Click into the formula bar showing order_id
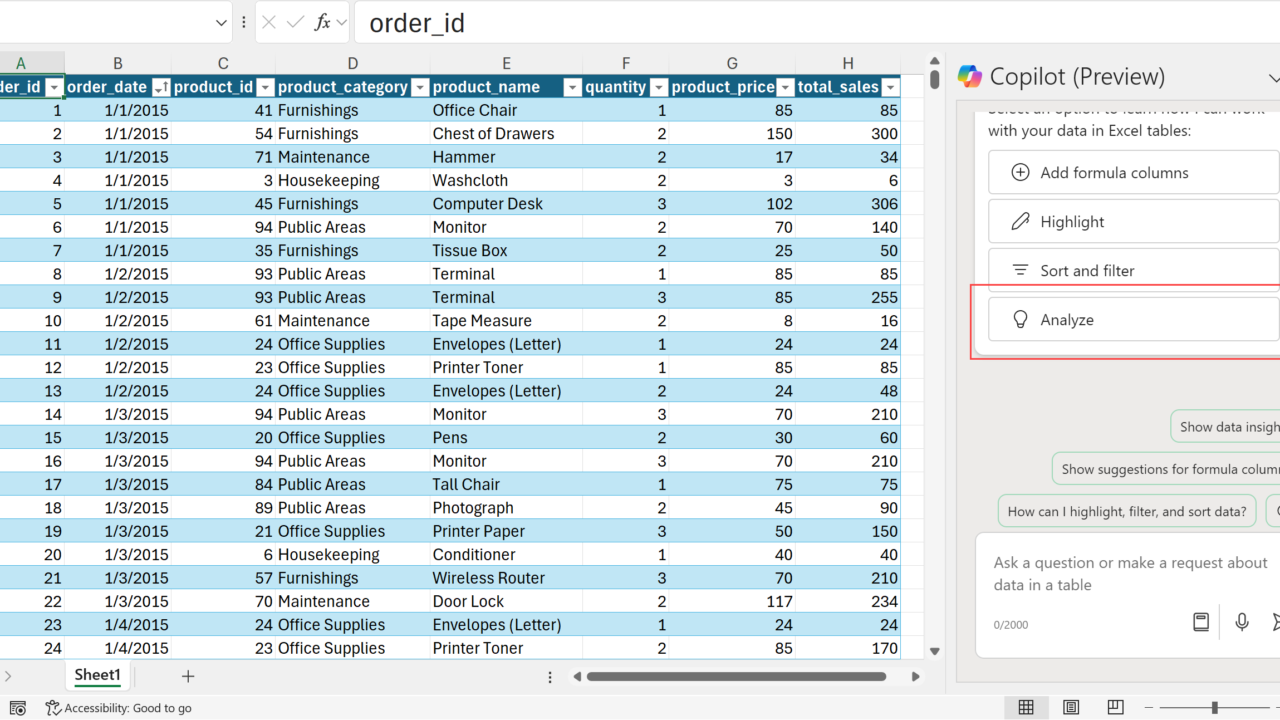 tap(815, 22)
